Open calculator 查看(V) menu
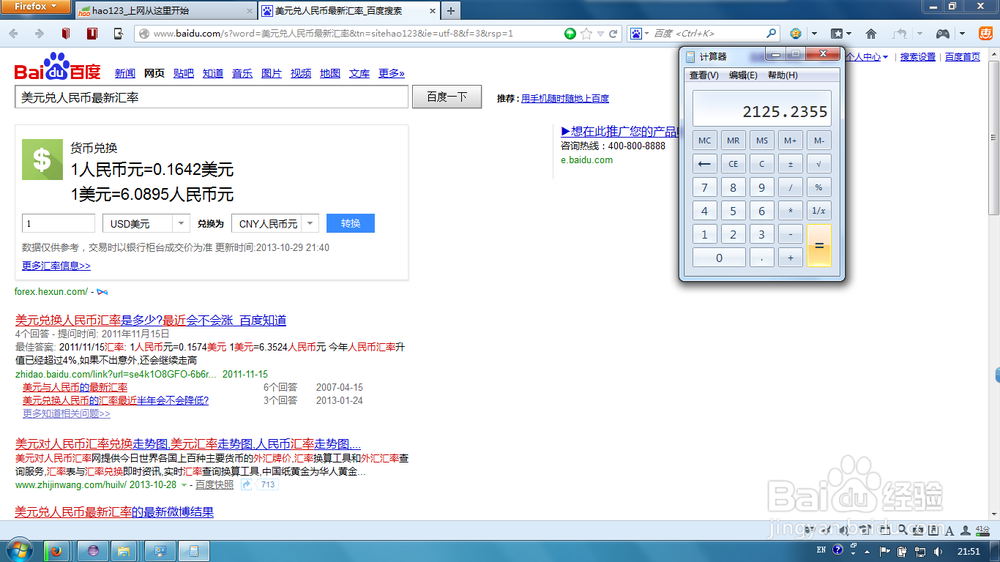This screenshot has height=562, width=1000. [704, 75]
